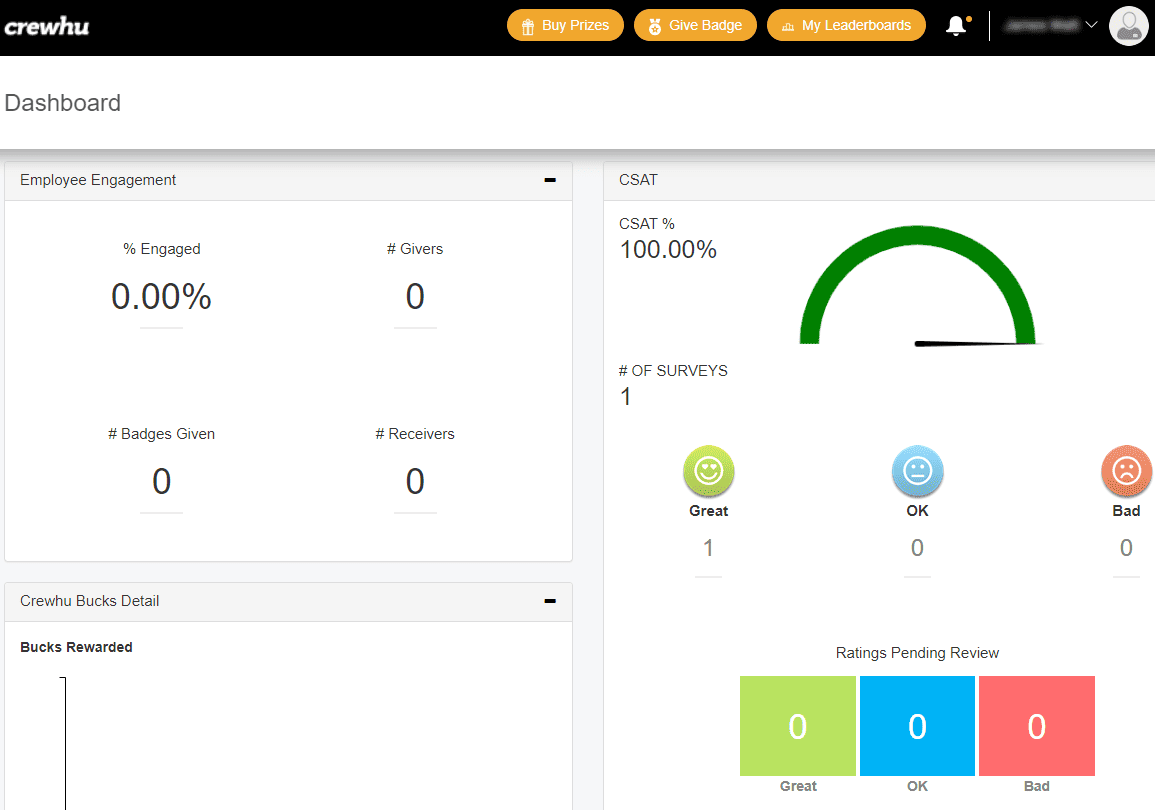Click the gift icon on Buy Prizes
1155x810 pixels.
528,26
